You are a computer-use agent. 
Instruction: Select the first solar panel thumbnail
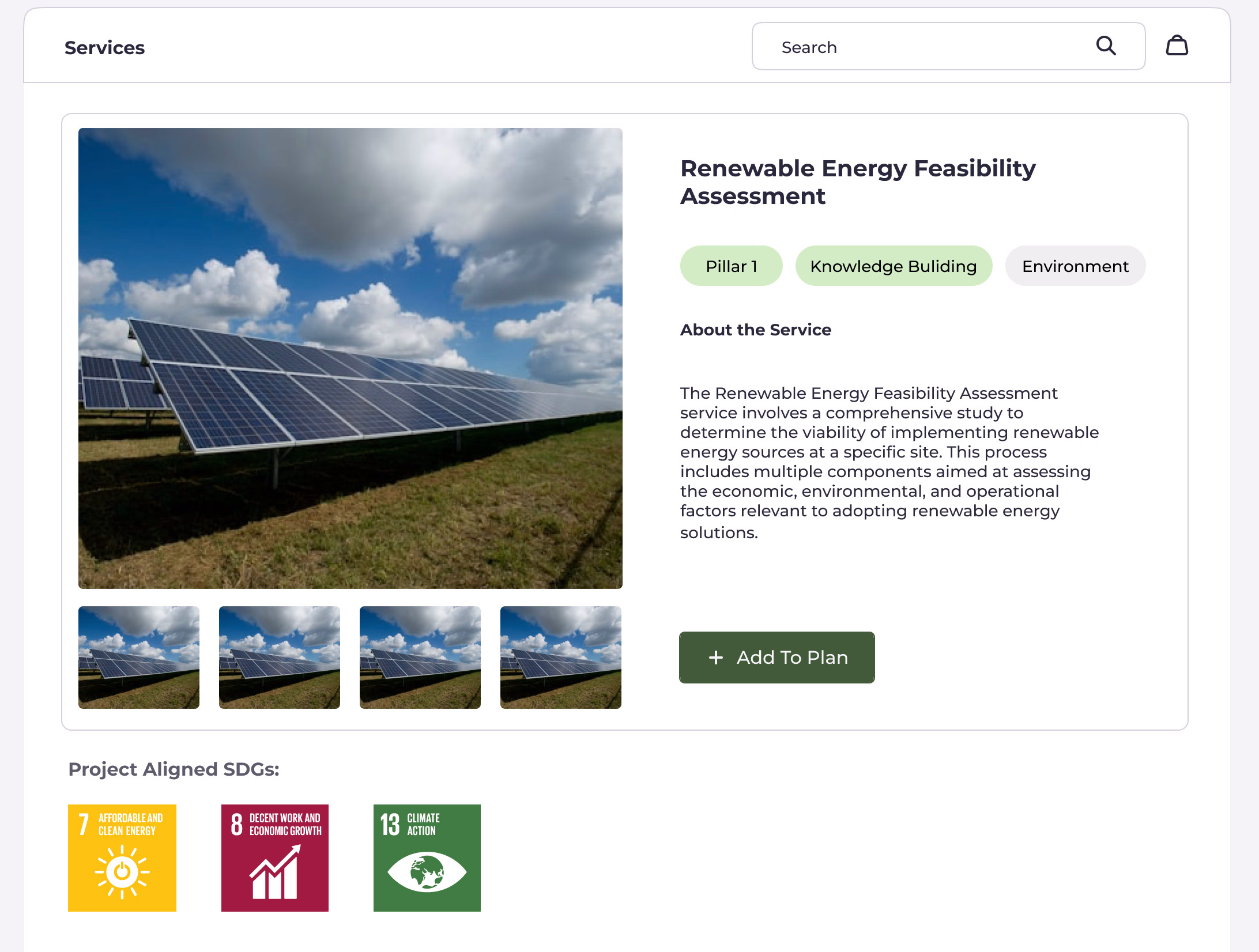pos(139,657)
